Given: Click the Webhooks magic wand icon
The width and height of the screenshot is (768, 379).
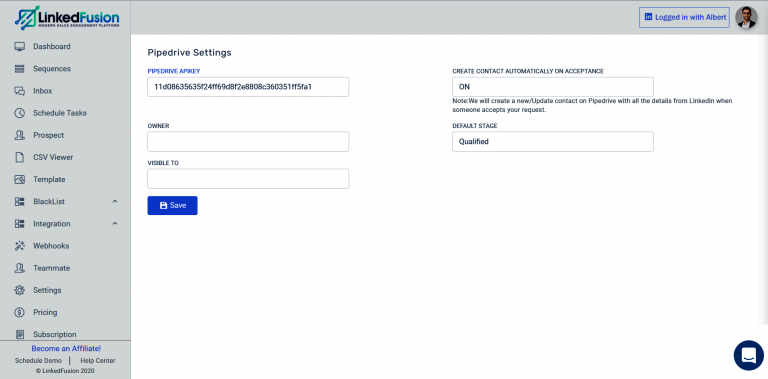Looking at the screenshot, I should 20,246.
